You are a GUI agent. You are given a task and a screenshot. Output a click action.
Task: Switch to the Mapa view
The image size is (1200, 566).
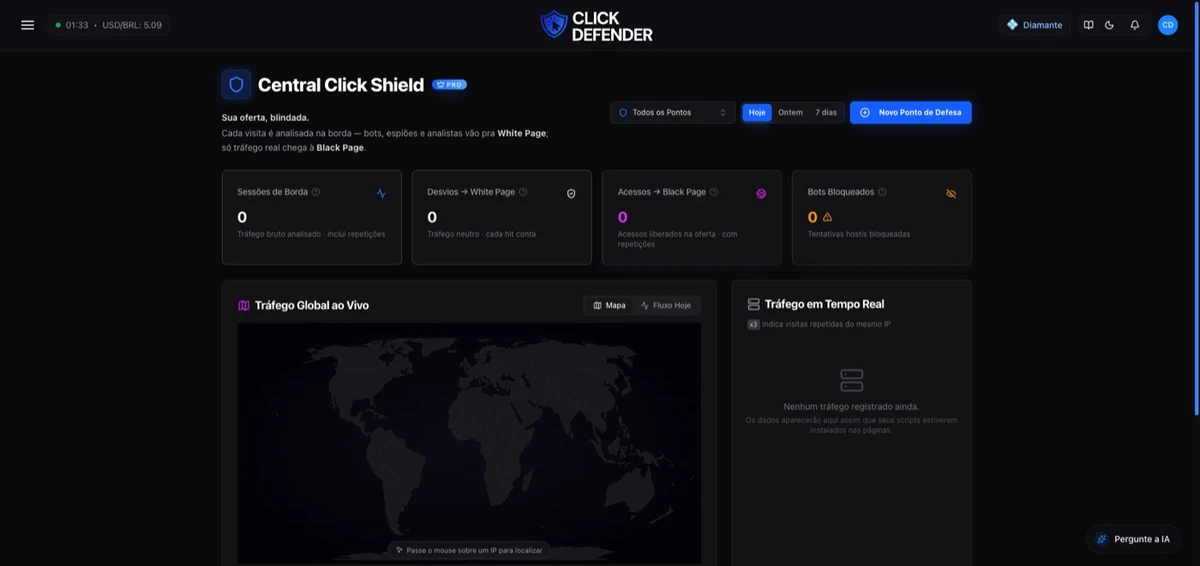(609, 305)
